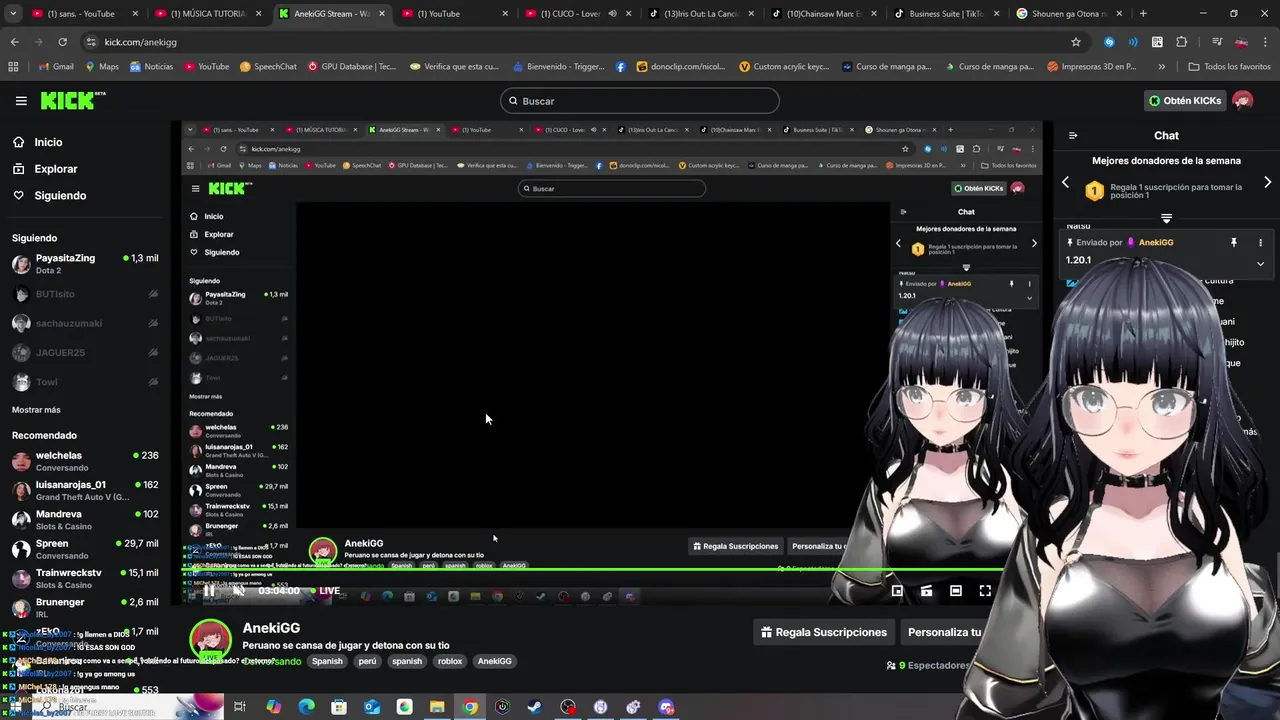This screenshot has height=720, width=1280.
Task: Switch to the Shounen ga Otona tab
Action: point(1070,14)
